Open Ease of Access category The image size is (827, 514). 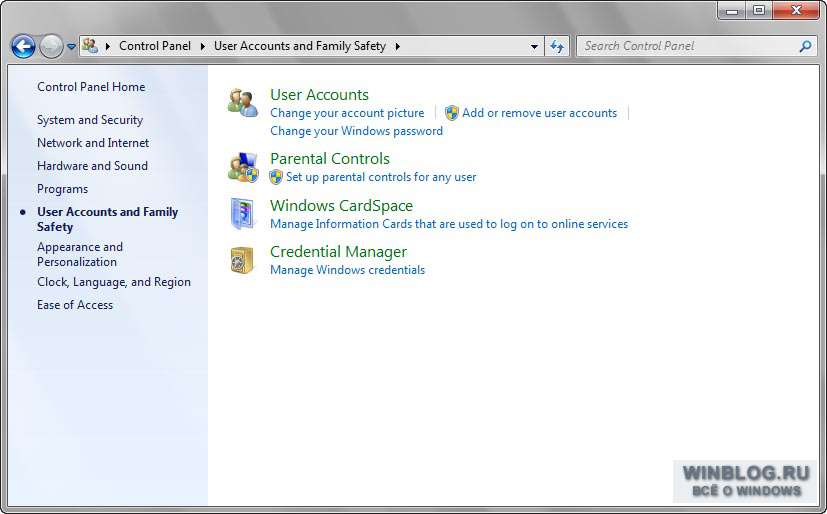75,305
